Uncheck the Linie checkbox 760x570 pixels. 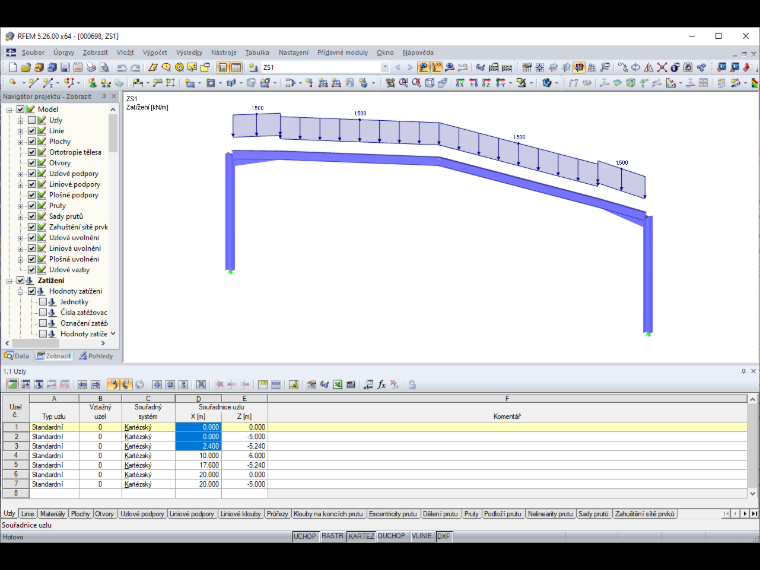pyautogui.click(x=32, y=131)
